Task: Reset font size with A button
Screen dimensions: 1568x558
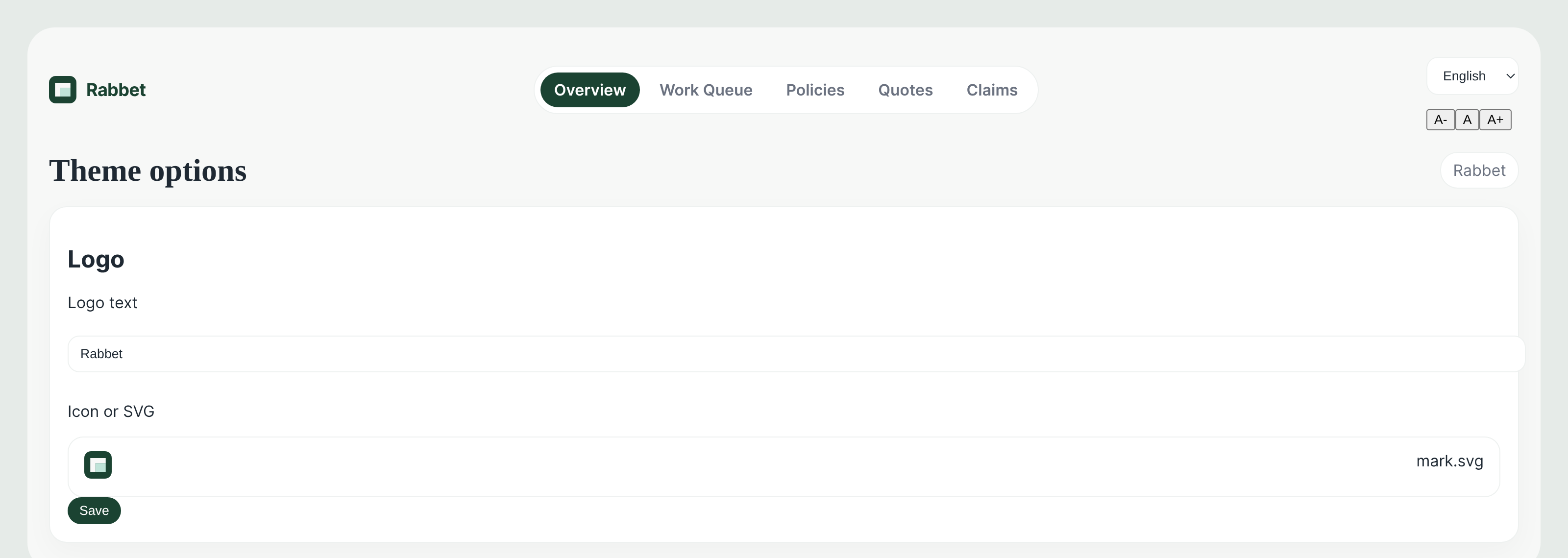Action: coord(1467,120)
